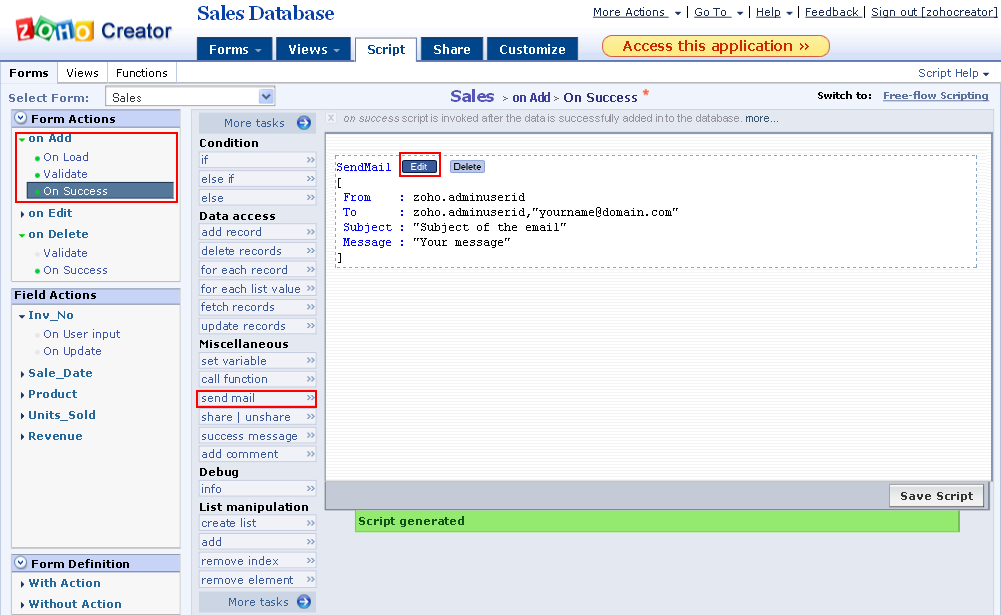This screenshot has width=1001, height=615.
Task: Click the bottom More tasks arrow icon
Action: coord(304,602)
